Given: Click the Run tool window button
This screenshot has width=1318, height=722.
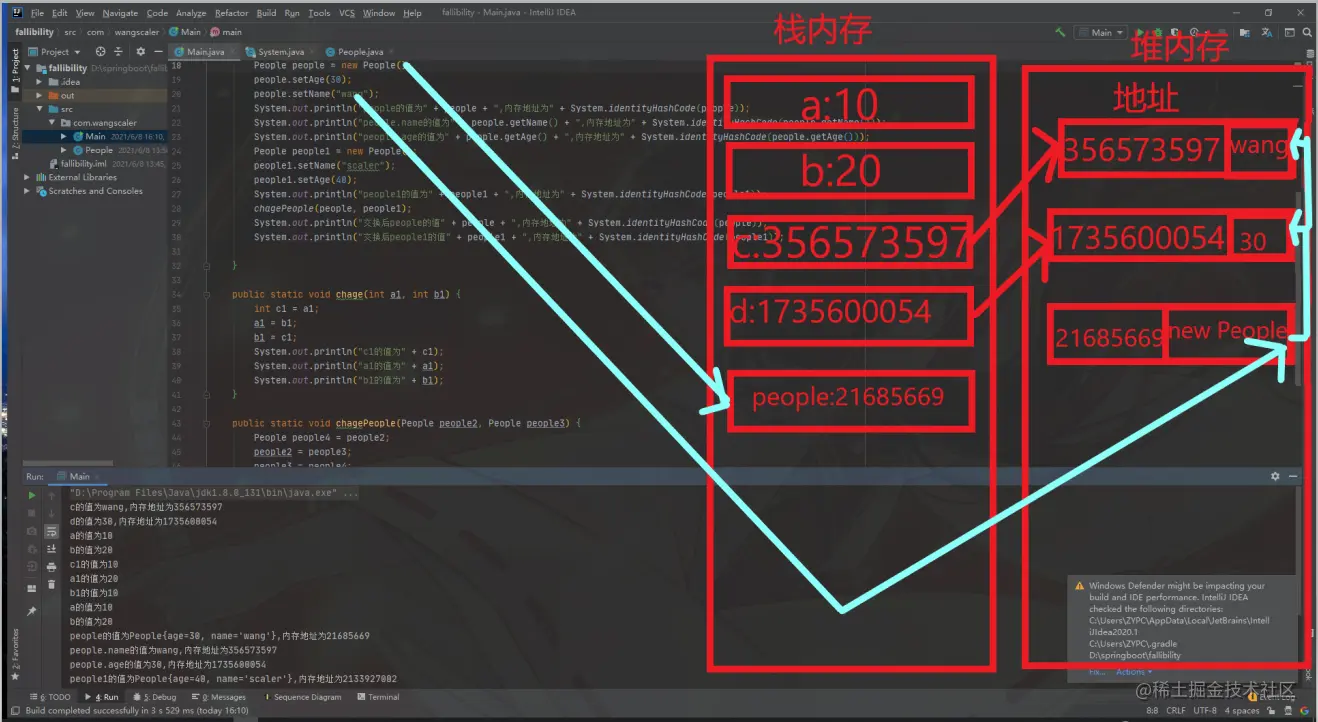Looking at the screenshot, I should pyautogui.click(x=101, y=697).
